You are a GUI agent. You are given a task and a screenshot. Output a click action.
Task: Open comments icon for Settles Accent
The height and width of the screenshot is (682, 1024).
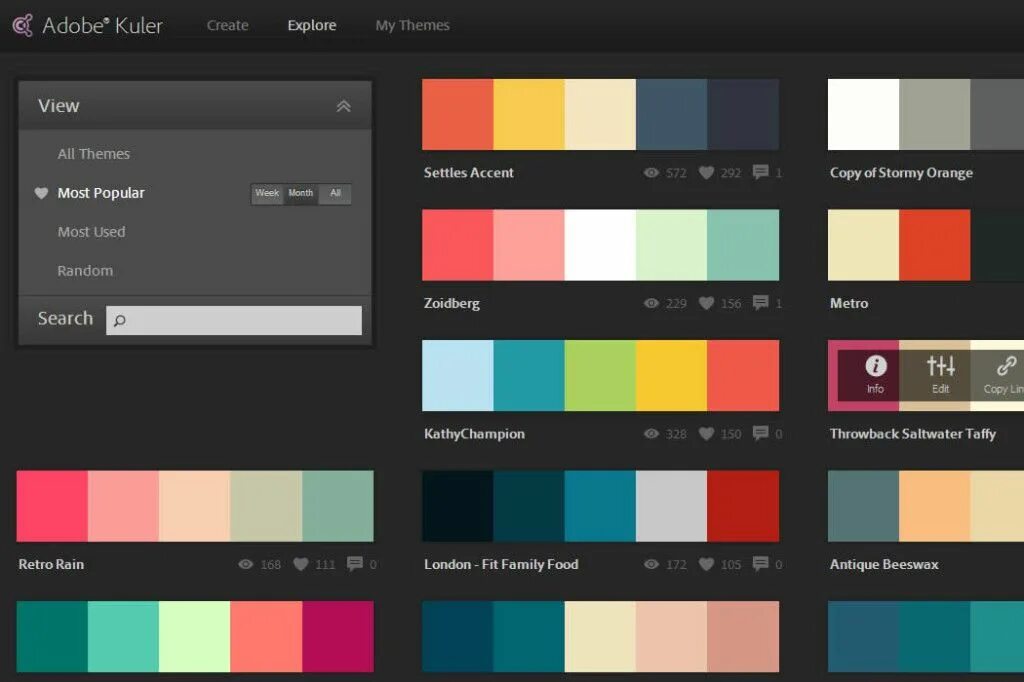point(760,172)
